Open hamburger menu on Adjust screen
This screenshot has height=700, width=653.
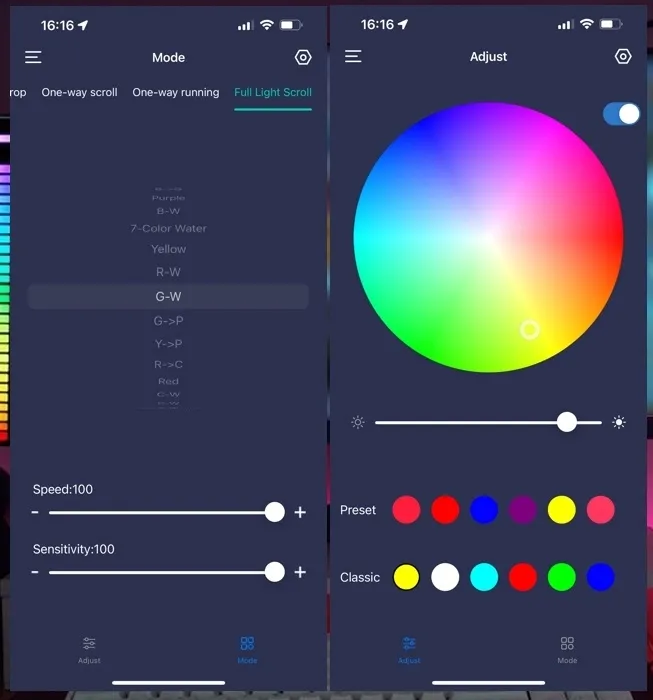point(353,57)
